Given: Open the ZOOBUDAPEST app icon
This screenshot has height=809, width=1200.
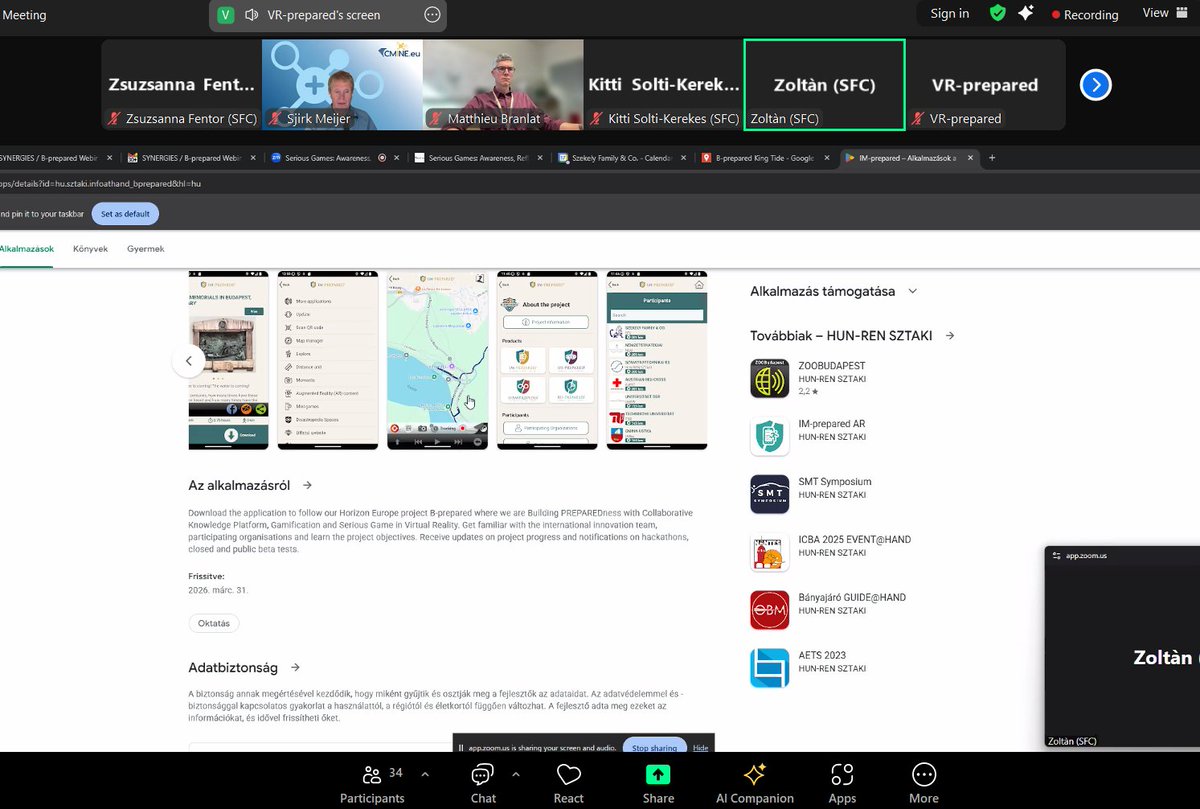Looking at the screenshot, I should (770, 378).
